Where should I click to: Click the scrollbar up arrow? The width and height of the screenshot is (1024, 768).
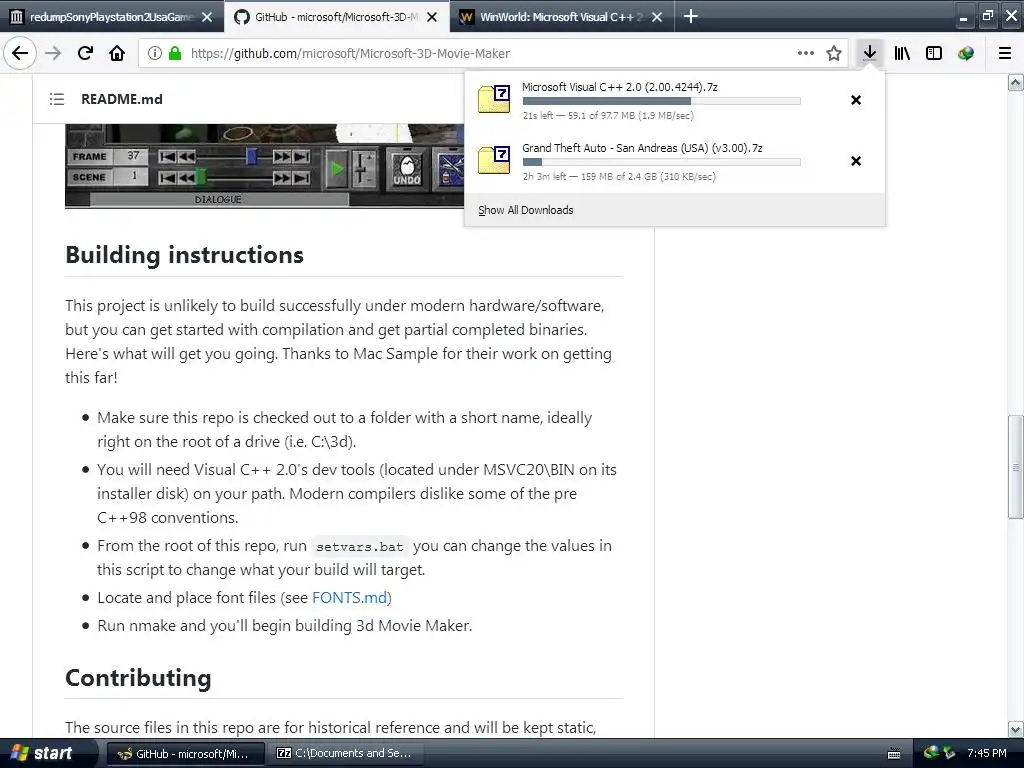click(x=1015, y=82)
